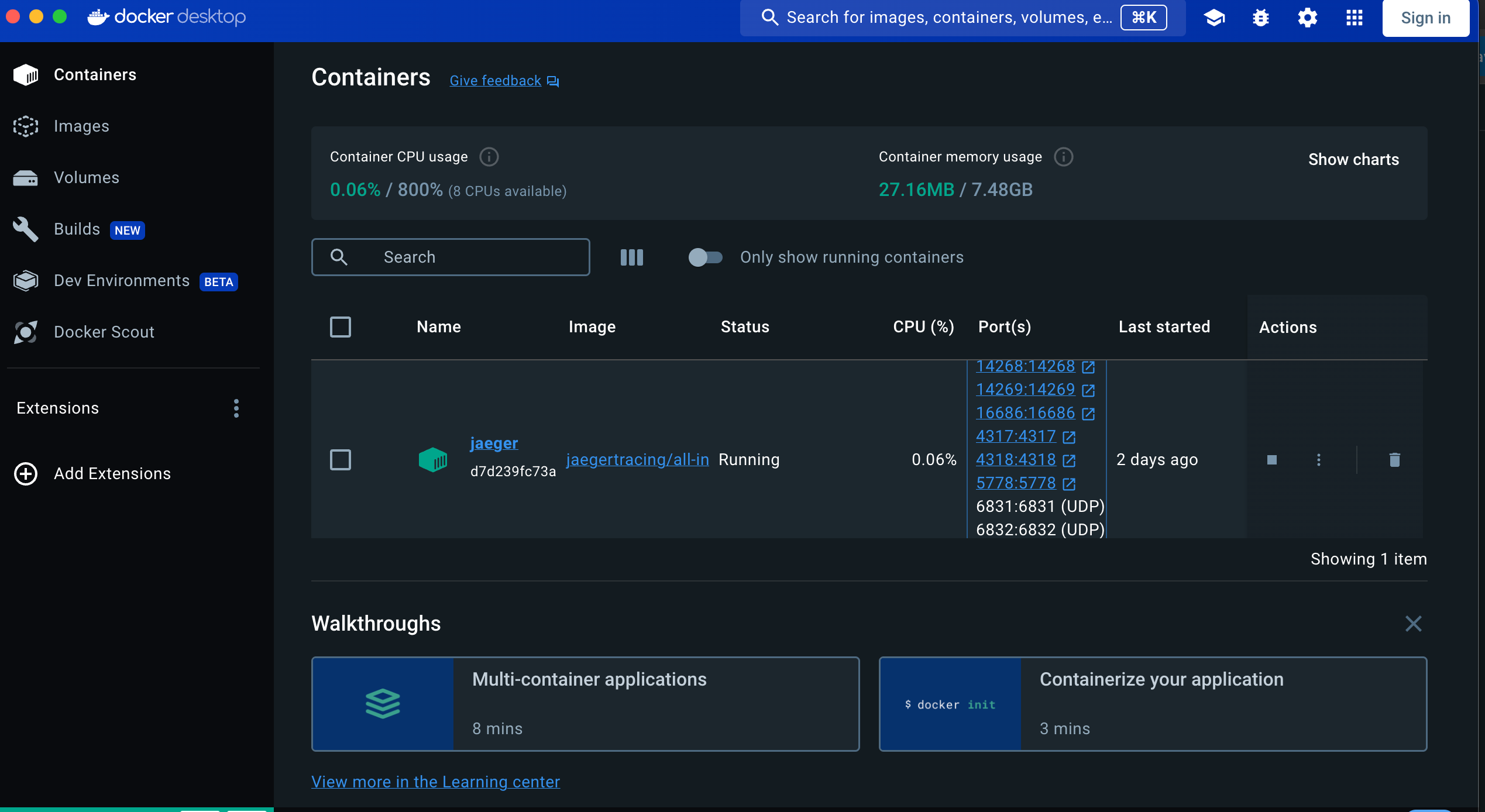
Task: Open the Volumes section
Action: click(86, 177)
